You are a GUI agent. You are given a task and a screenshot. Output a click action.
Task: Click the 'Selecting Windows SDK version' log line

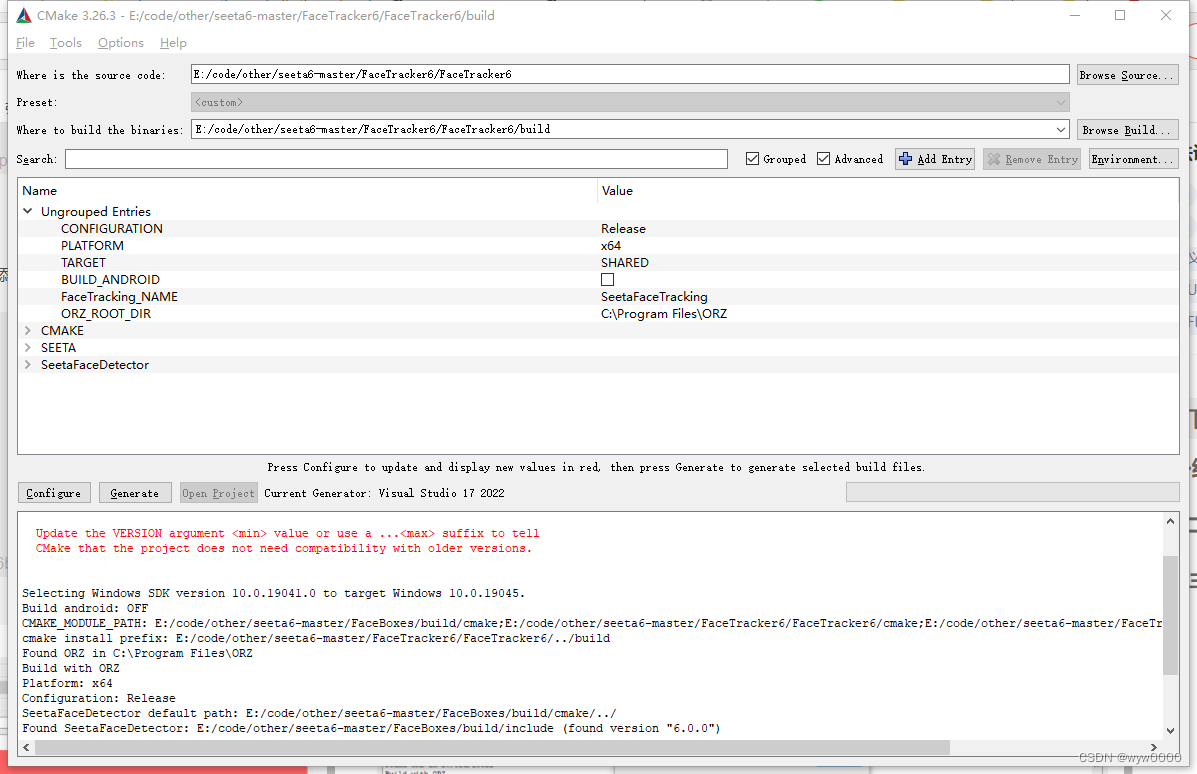(x=274, y=593)
